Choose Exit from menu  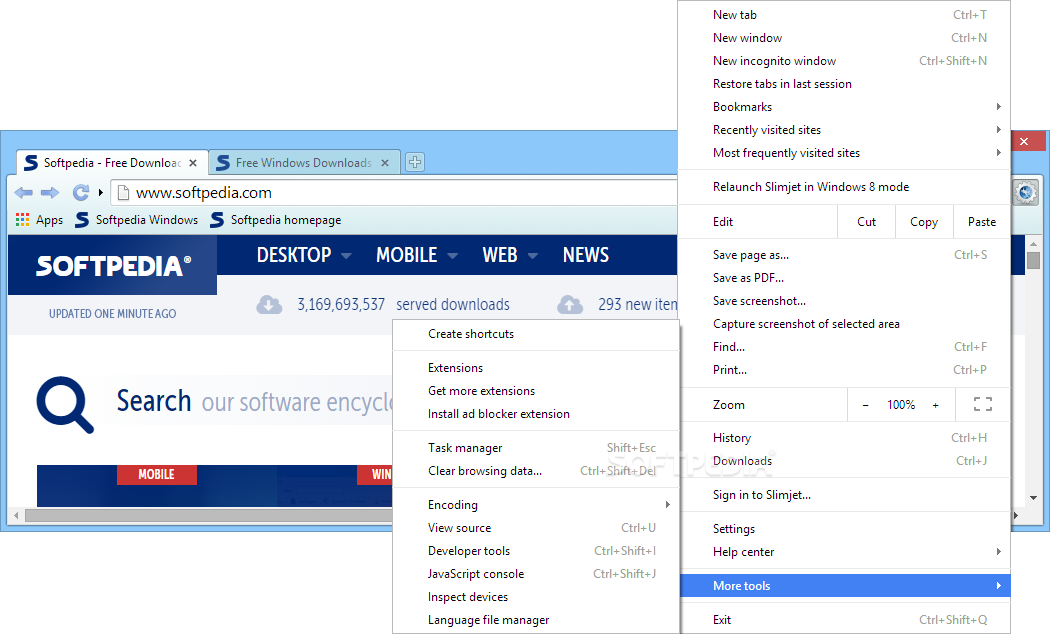(844, 620)
